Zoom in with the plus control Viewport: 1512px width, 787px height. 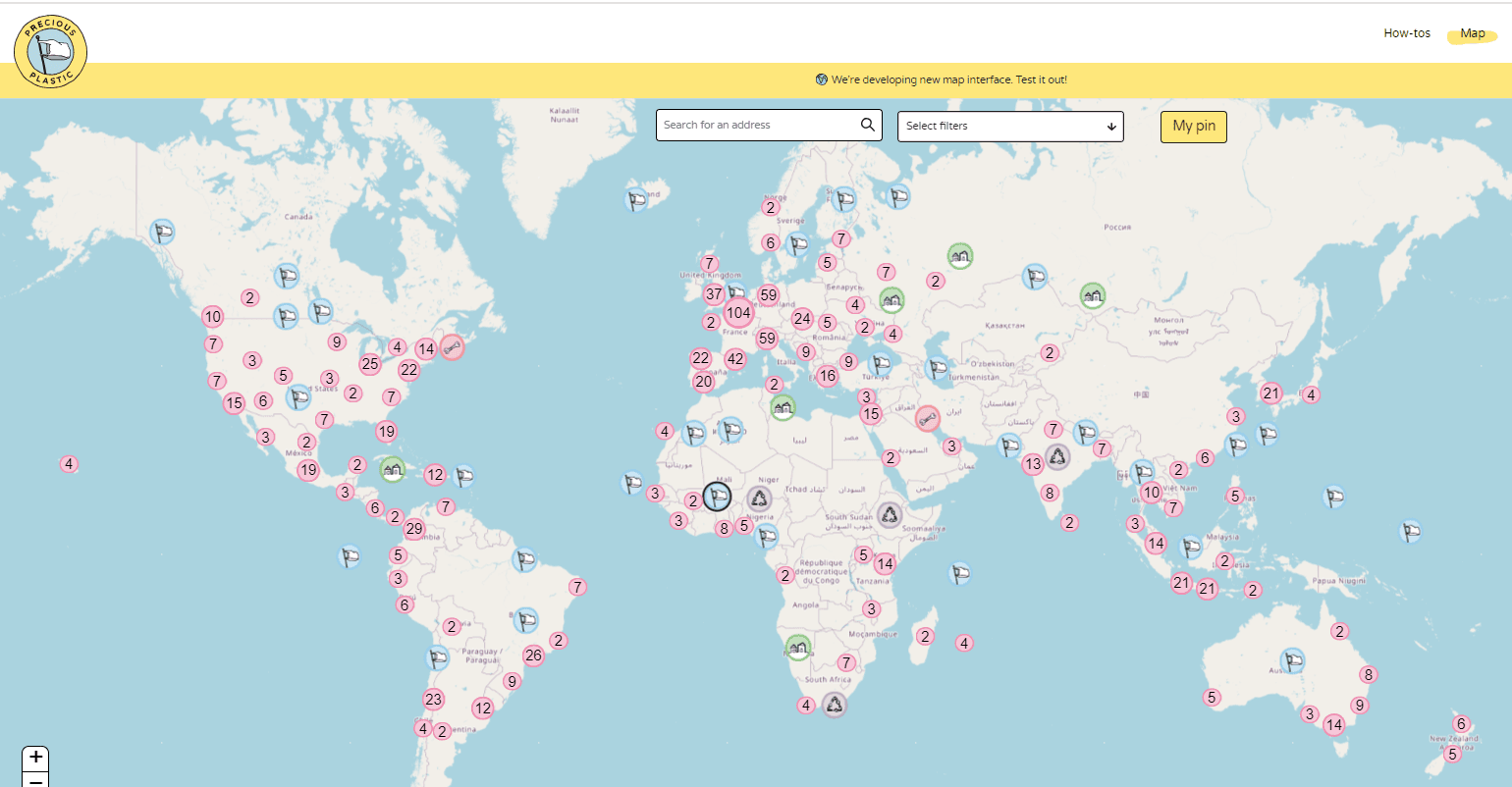point(35,758)
